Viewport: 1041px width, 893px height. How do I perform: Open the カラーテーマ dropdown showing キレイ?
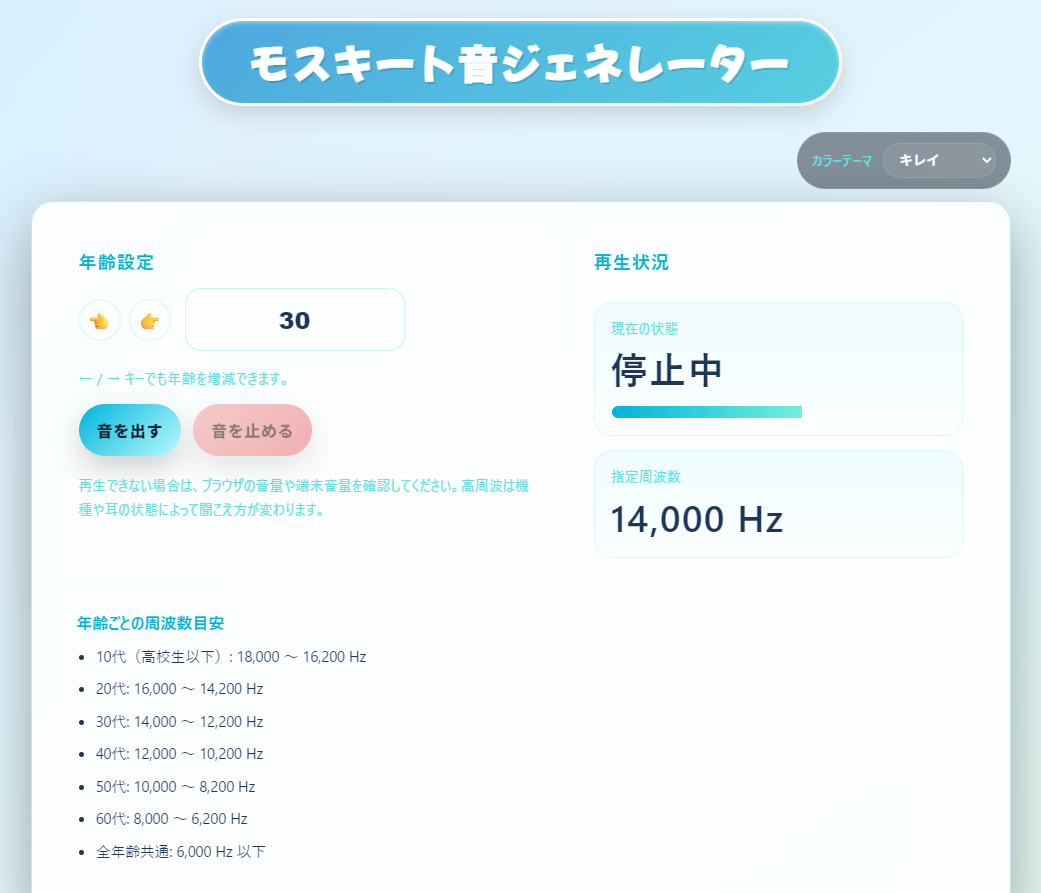(x=939, y=160)
